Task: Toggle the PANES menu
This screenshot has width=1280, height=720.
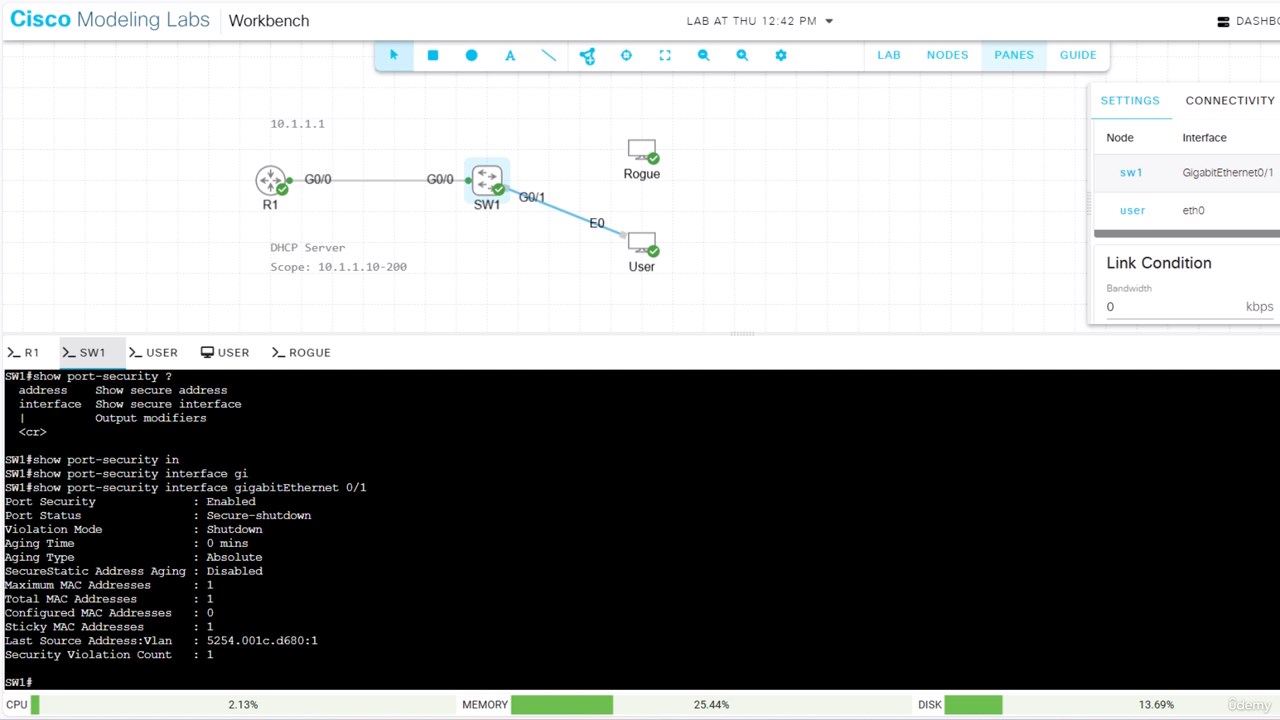Action: [x=1014, y=55]
